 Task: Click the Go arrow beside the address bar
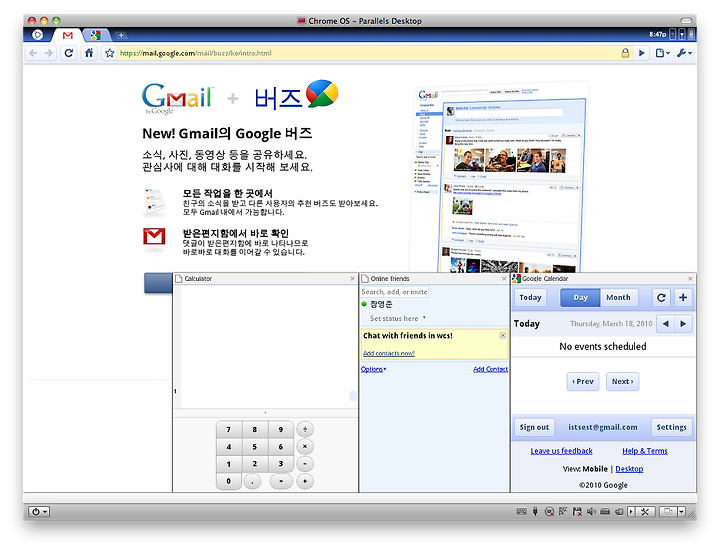click(641, 53)
